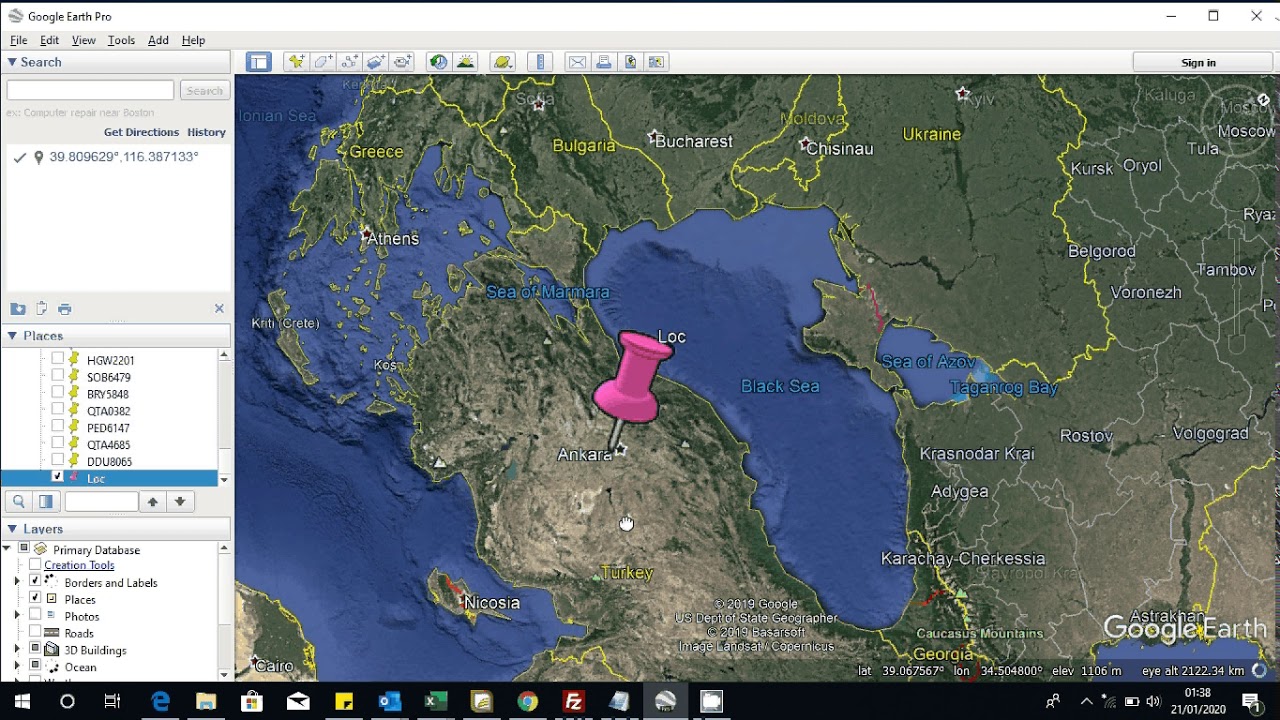The height and width of the screenshot is (720, 1280).
Task: Check the QTA0382 placemark checkbox
Action: point(58,409)
